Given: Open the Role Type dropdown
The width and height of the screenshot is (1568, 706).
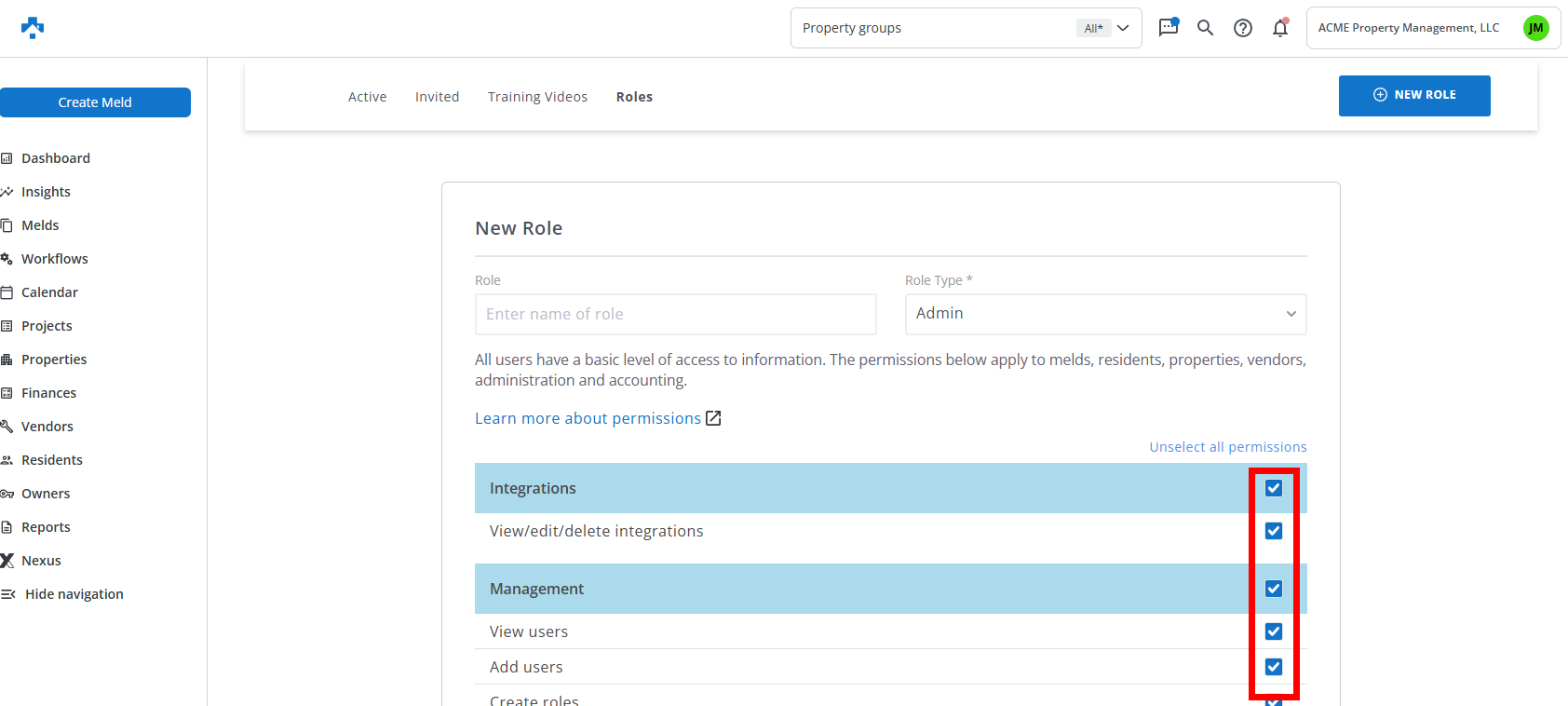Looking at the screenshot, I should 1105,314.
